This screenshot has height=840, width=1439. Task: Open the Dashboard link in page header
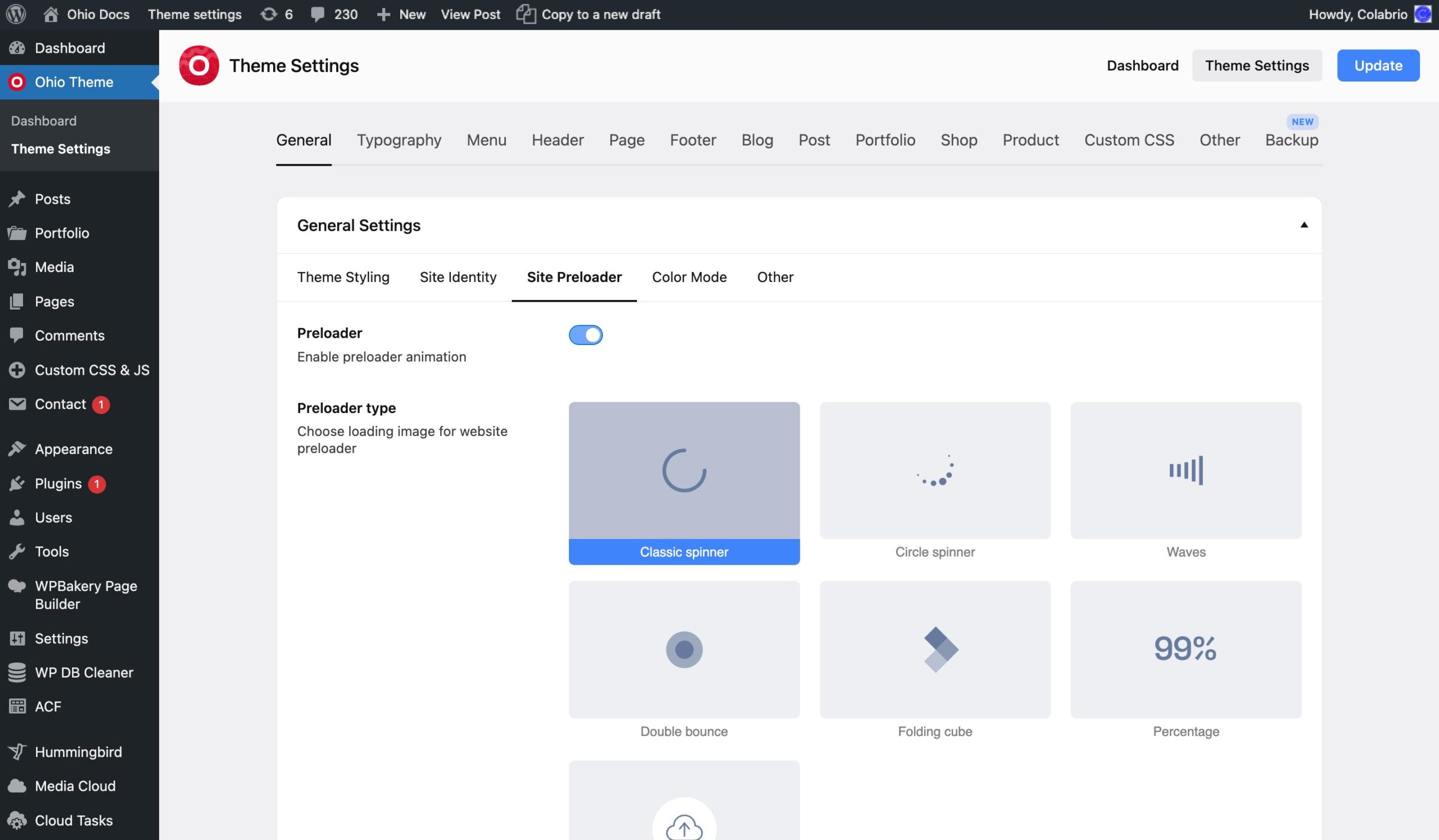coord(1143,66)
